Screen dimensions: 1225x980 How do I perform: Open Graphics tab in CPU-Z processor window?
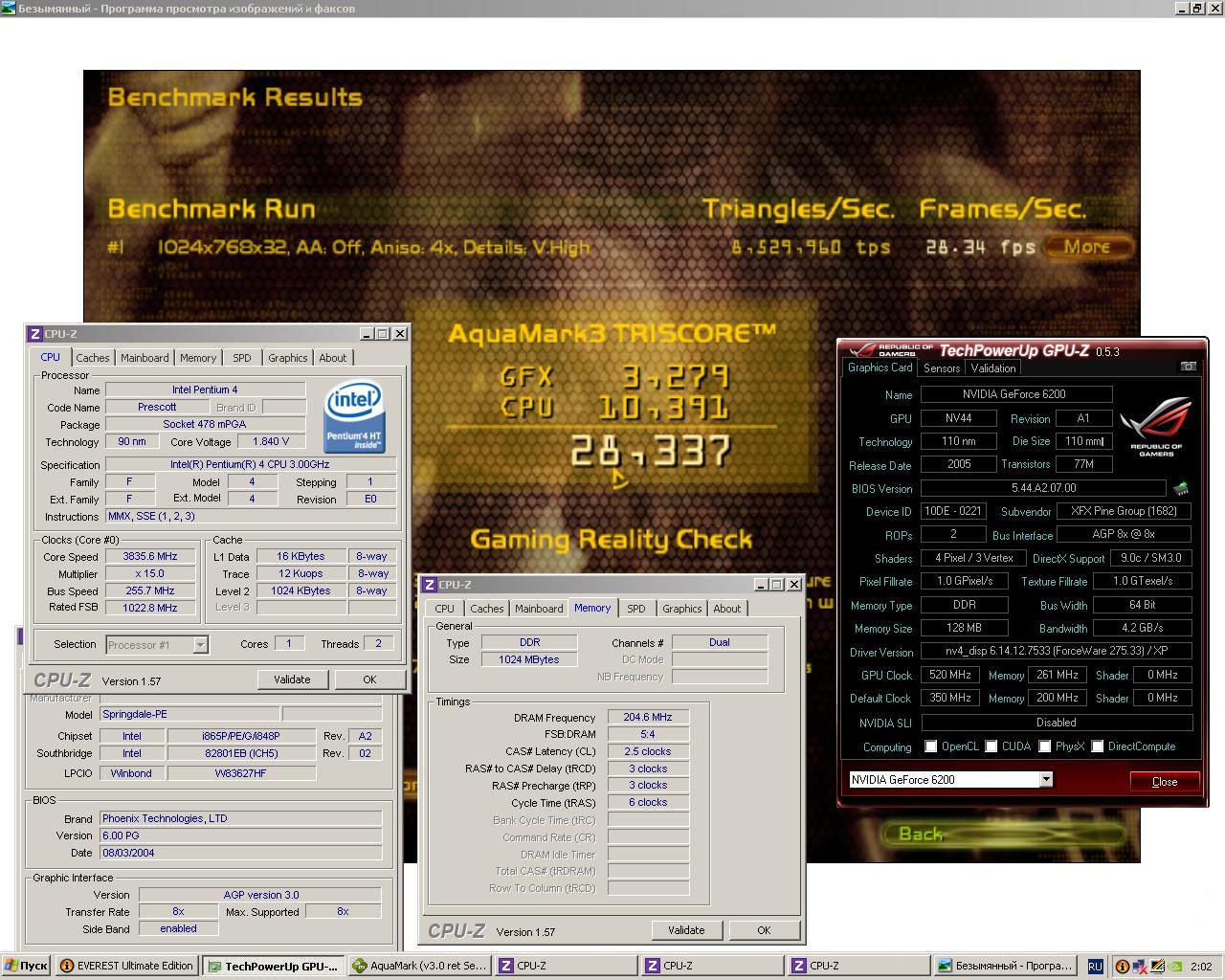pos(287,358)
